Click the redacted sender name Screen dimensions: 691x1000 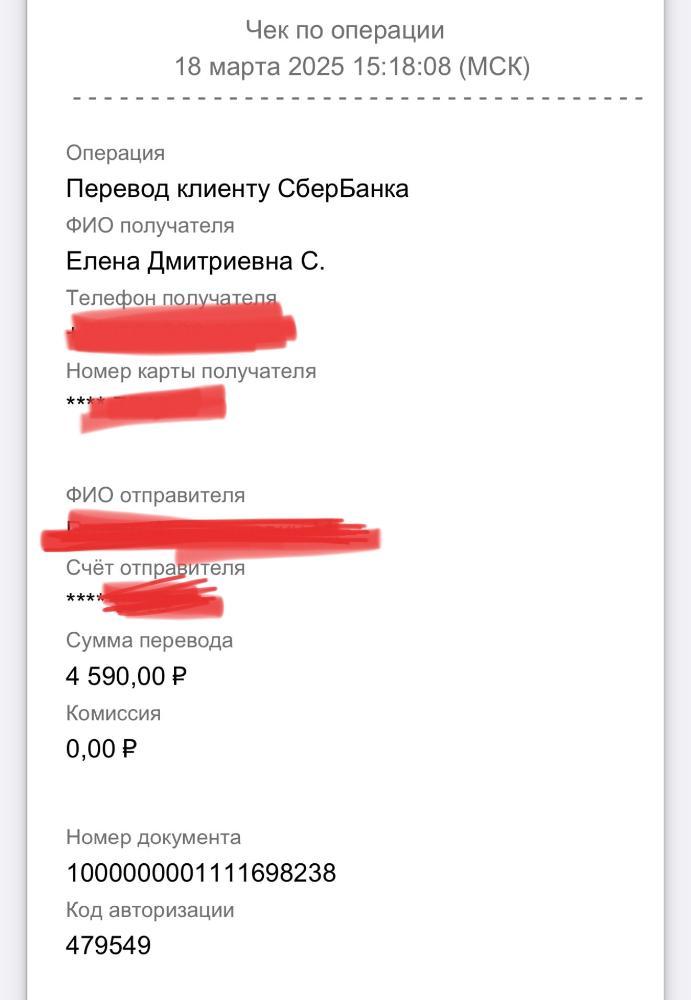[211, 533]
